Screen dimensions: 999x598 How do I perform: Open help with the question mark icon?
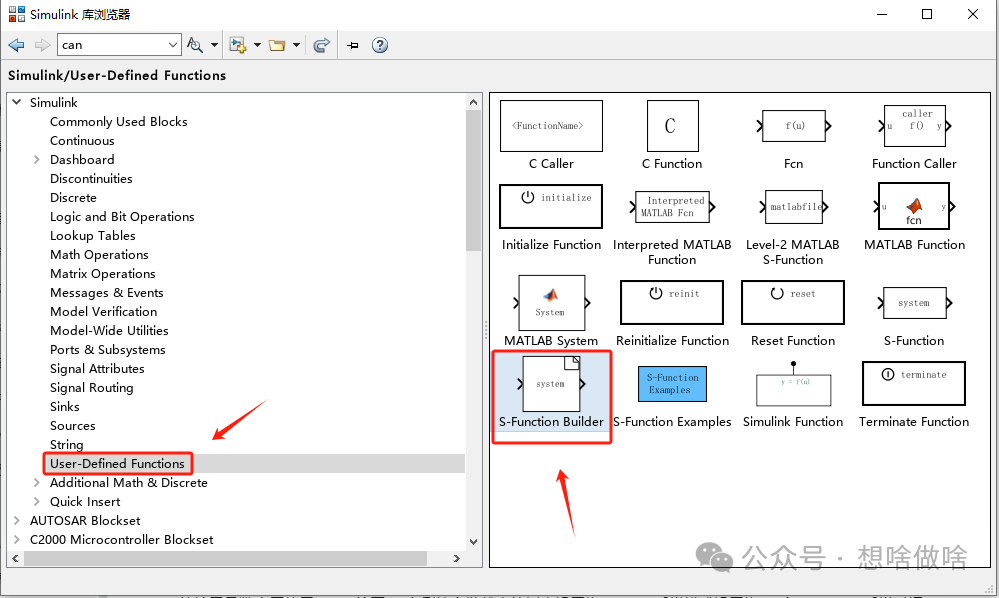(x=380, y=45)
